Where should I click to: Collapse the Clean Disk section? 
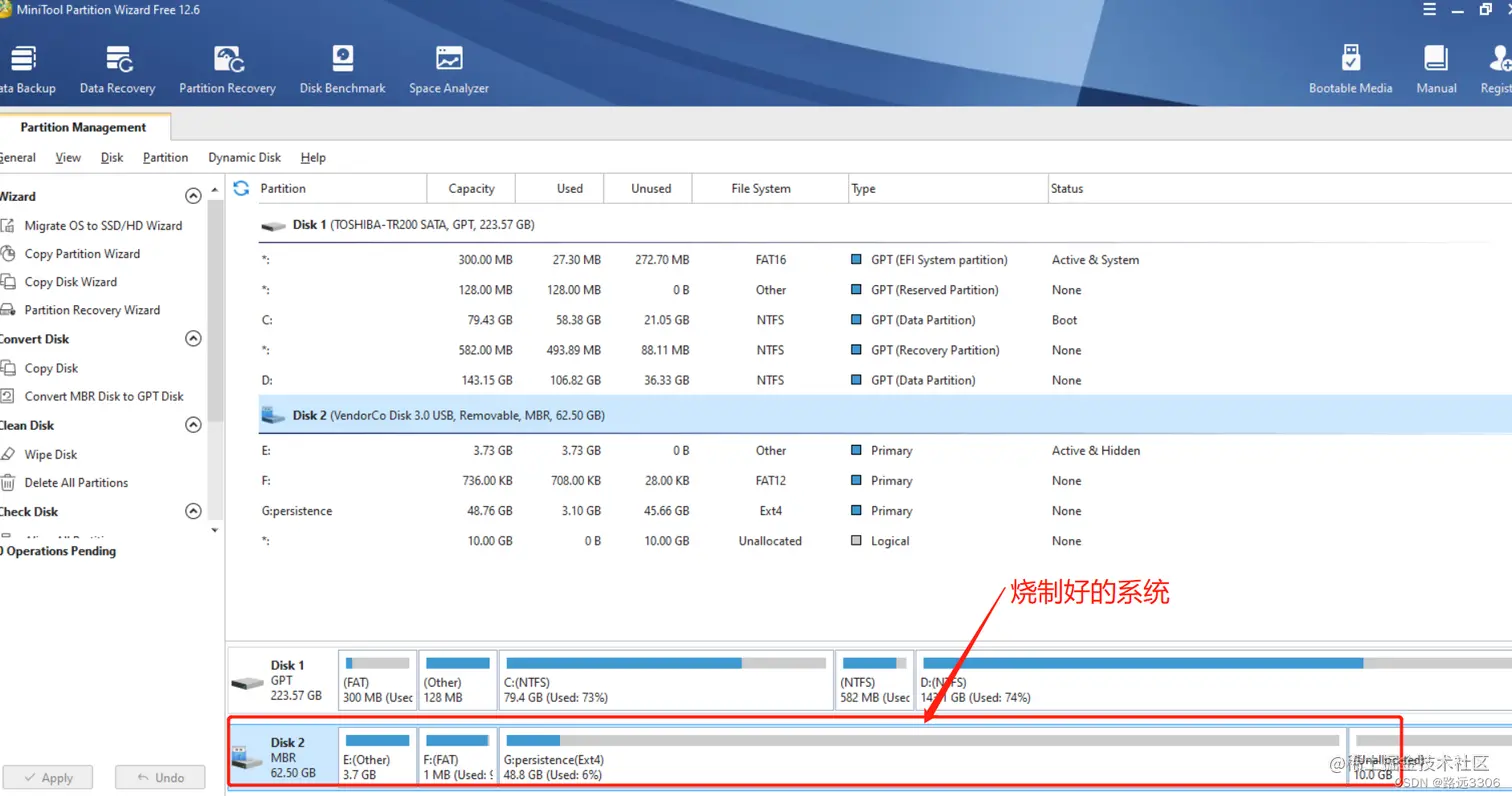point(194,425)
